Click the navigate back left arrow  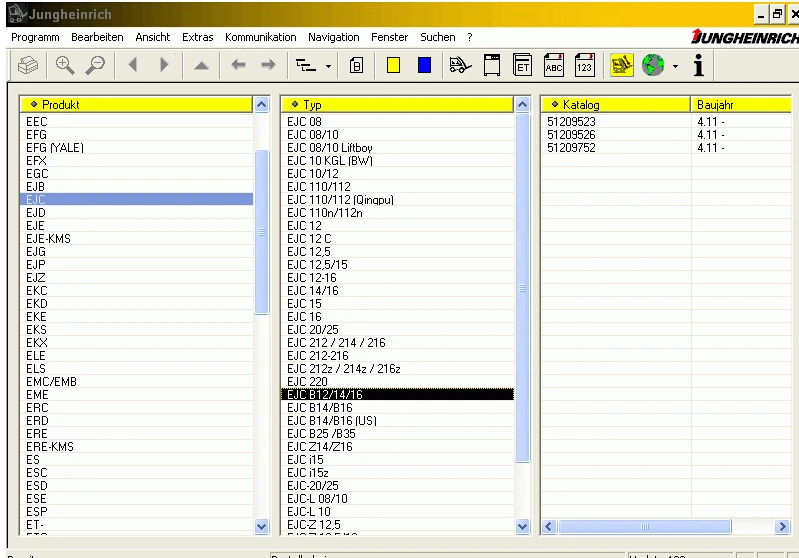pyautogui.click(x=238, y=65)
